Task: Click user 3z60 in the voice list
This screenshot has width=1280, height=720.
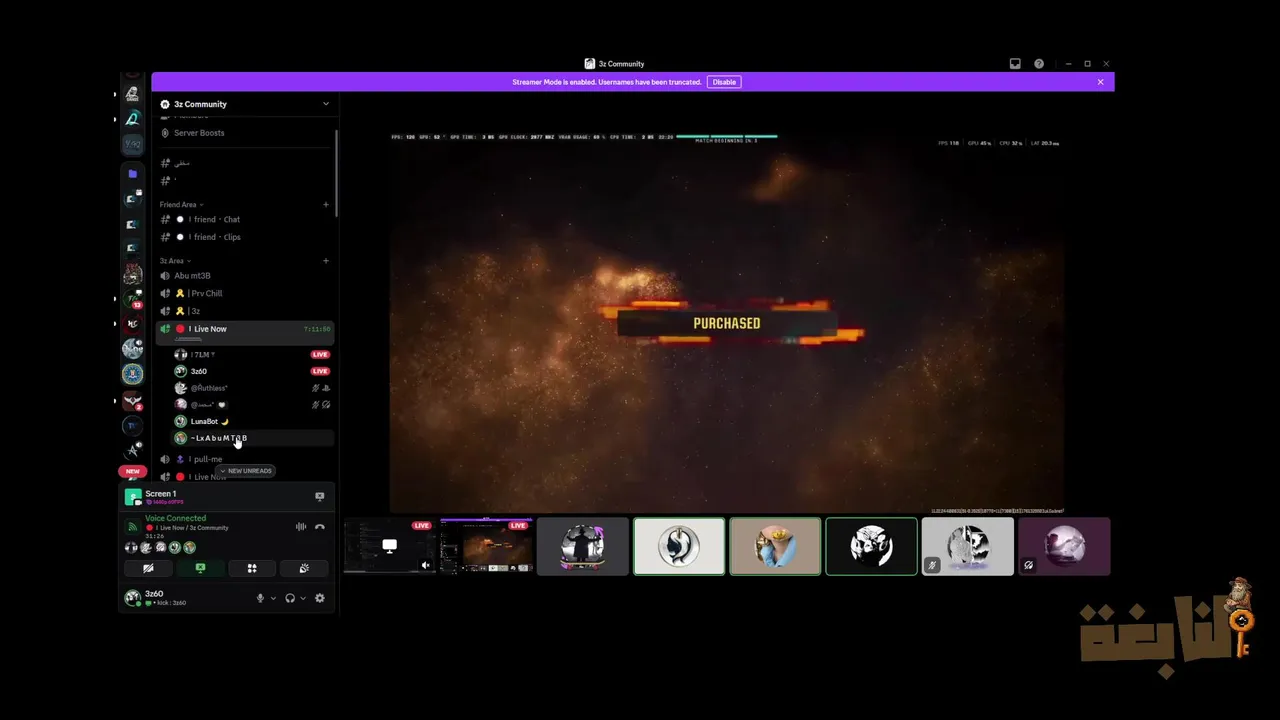Action: (252, 371)
